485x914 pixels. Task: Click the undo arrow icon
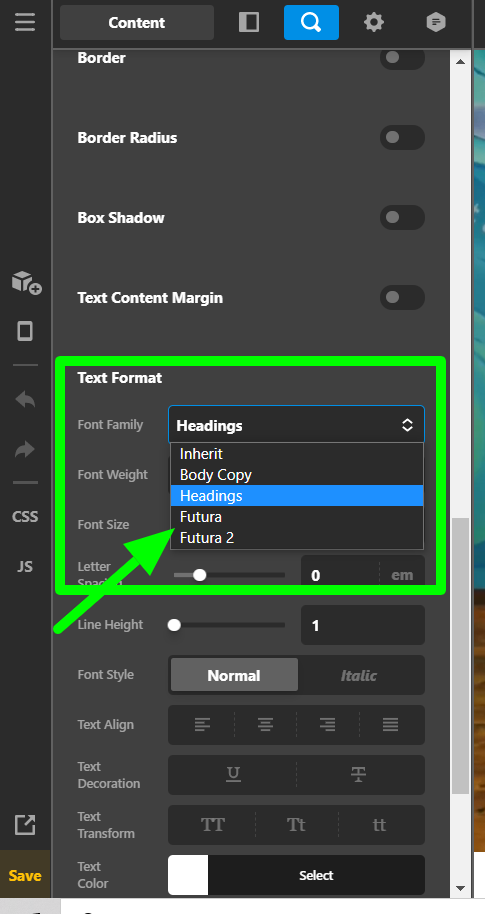pos(25,400)
